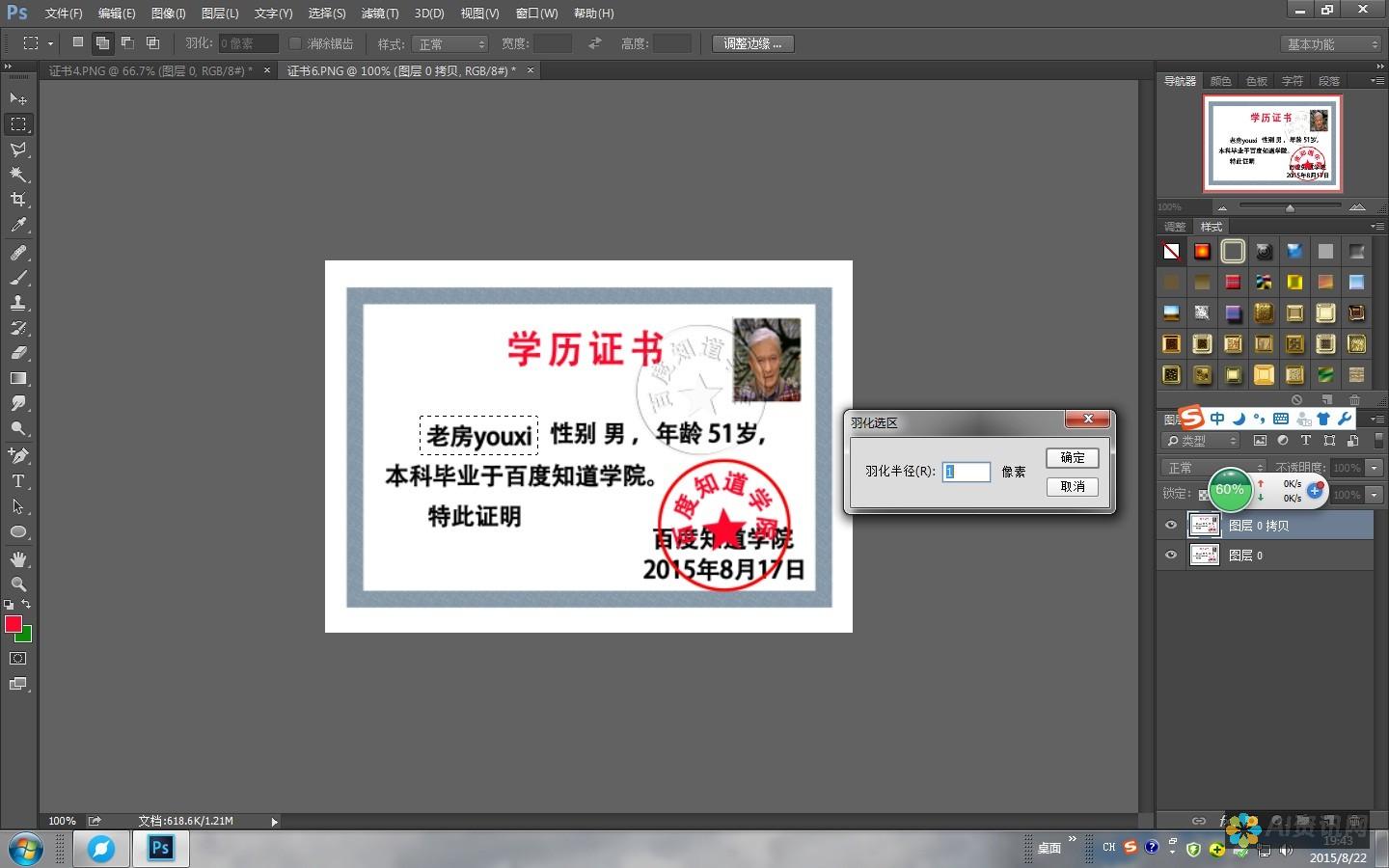
Task: Click the 调整边缘 button
Action: pos(753,43)
